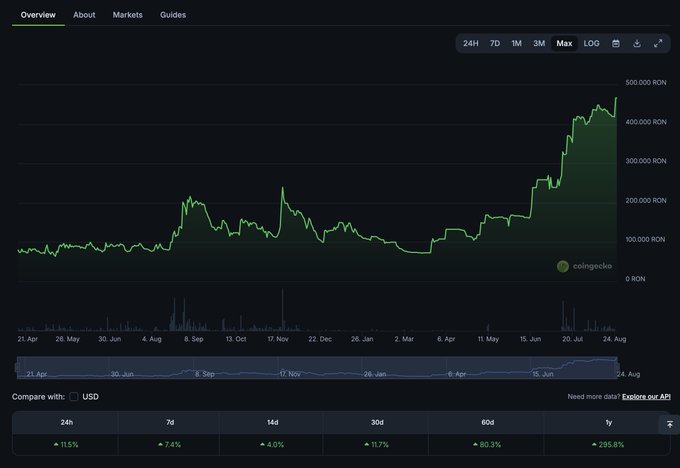Click the 100.000 RON axis label
680x468 pixels.
point(645,239)
